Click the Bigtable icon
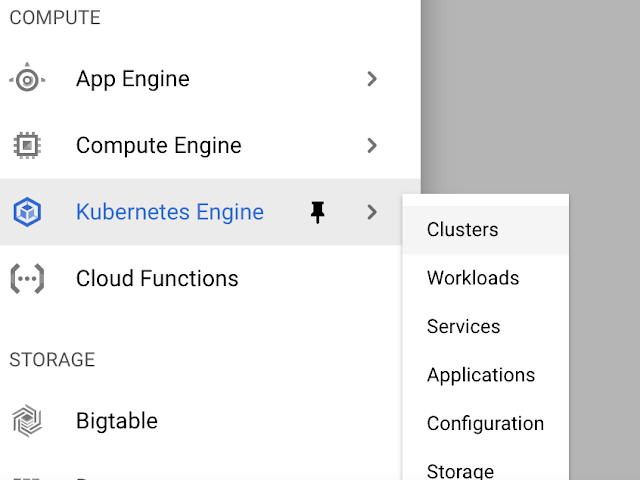 (x=27, y=421)
